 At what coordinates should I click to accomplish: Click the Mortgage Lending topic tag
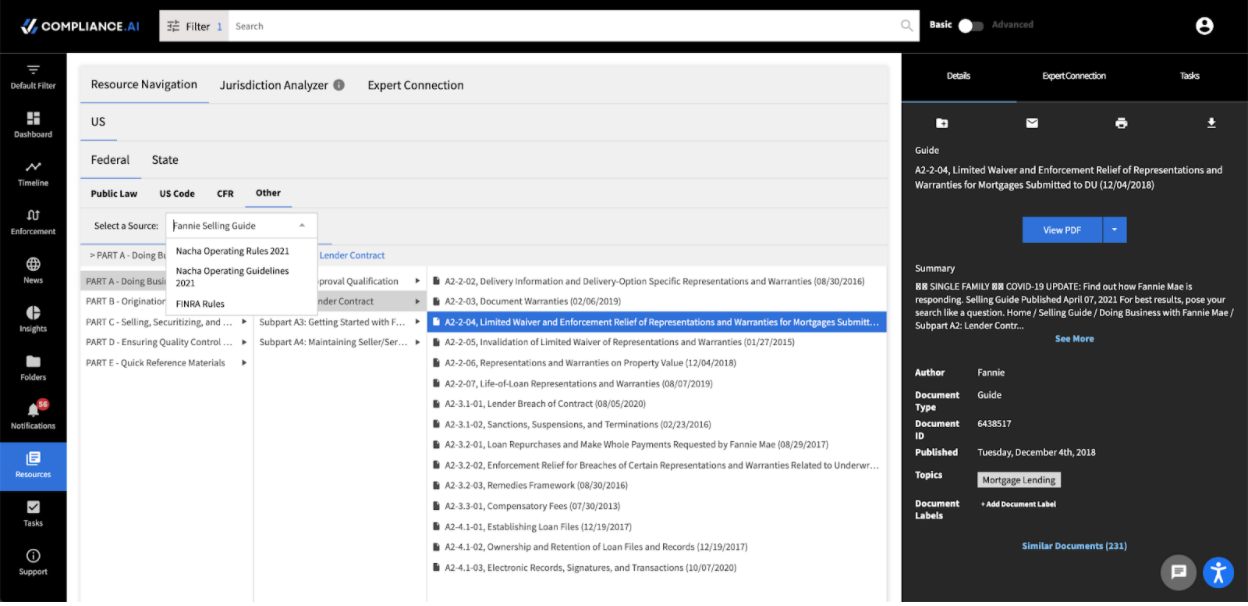pos(1018,480)
